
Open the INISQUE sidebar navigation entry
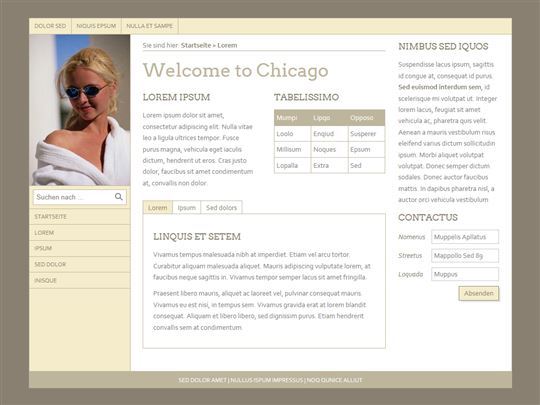[x=80, y=280]
